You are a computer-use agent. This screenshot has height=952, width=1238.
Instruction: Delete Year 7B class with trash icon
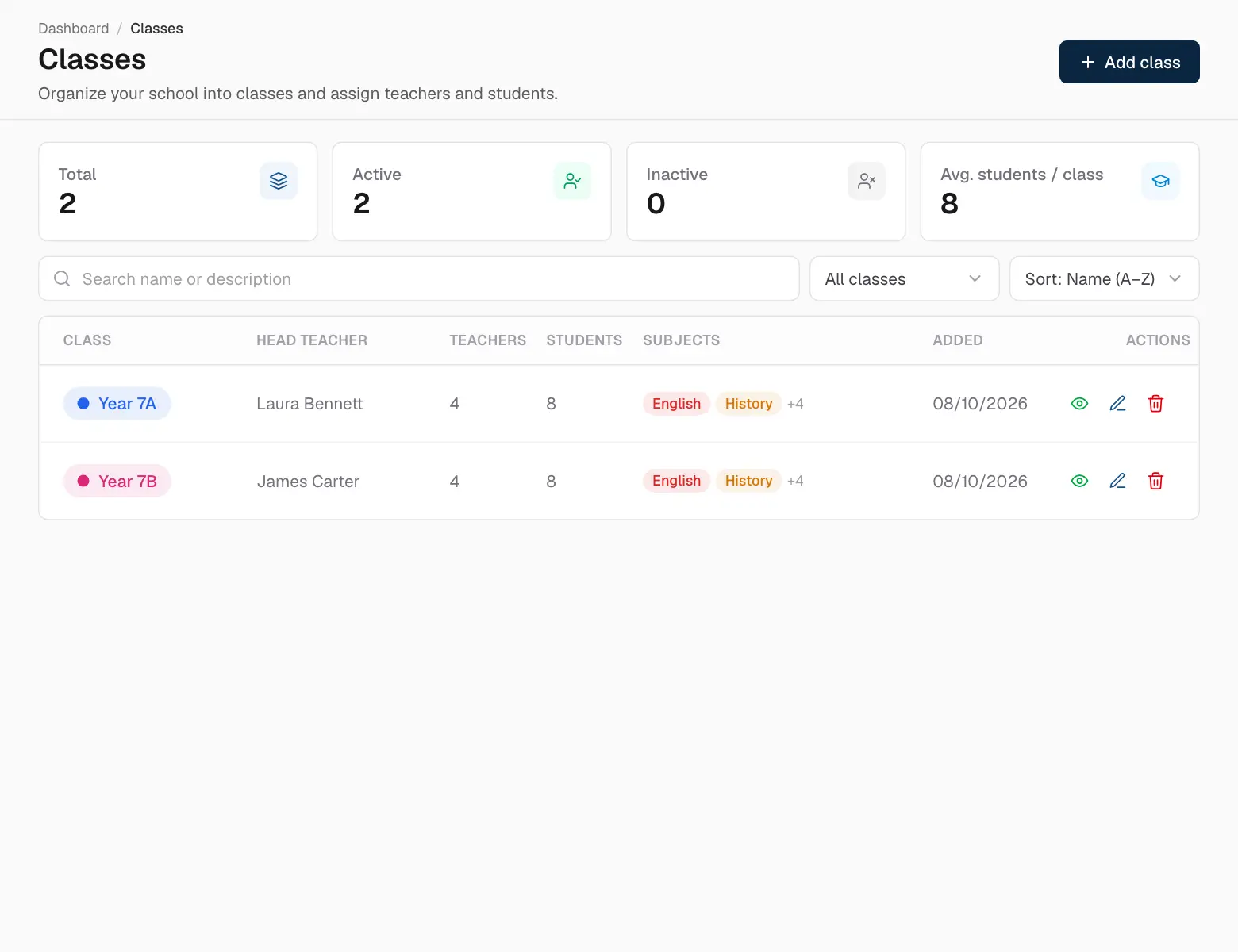(x=1155, y=481)
